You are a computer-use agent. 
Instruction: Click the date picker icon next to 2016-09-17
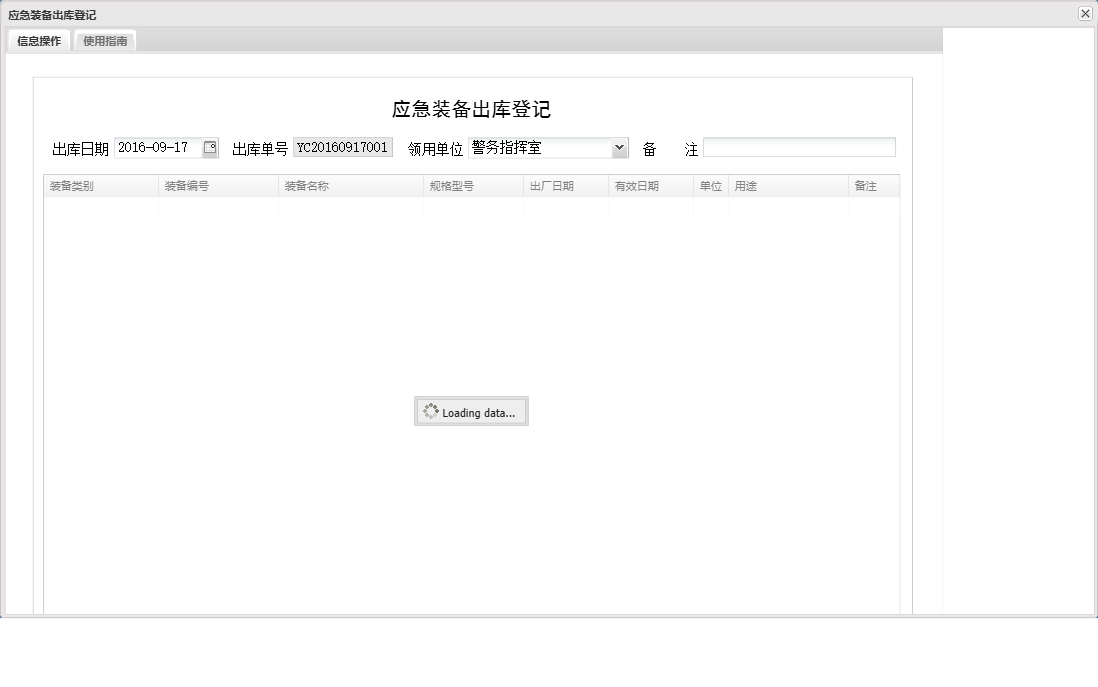[x=209, y=146]
